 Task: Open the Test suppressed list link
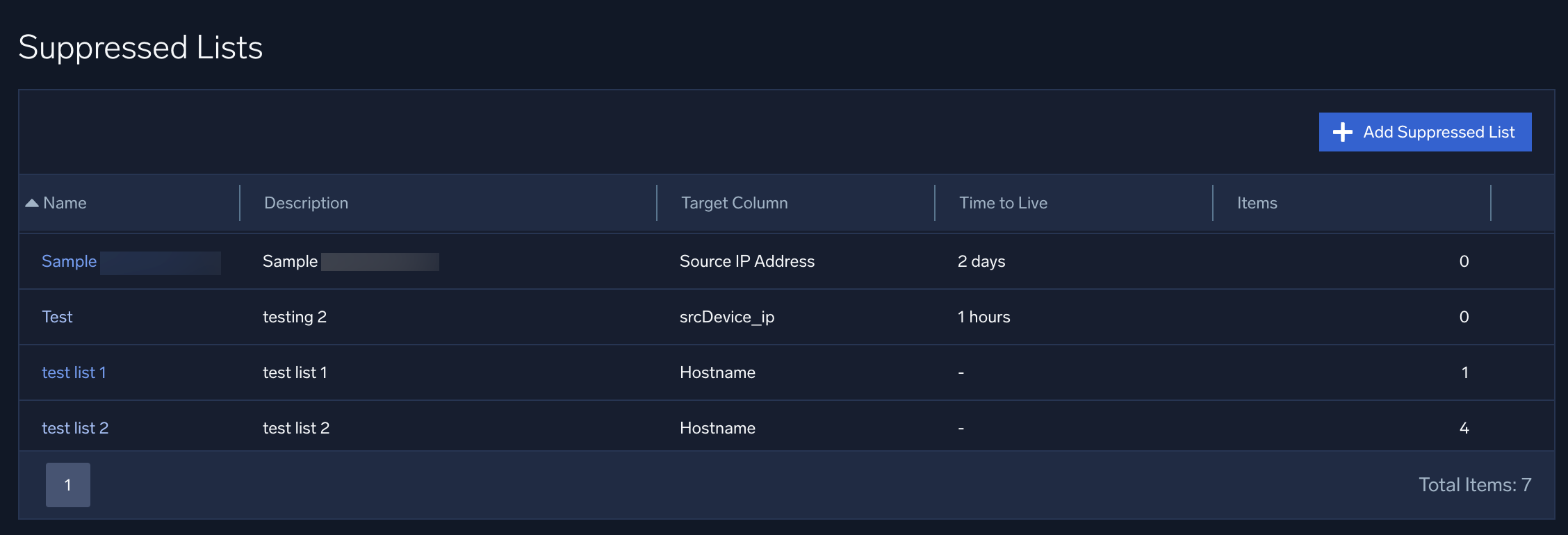click(57, 317)
